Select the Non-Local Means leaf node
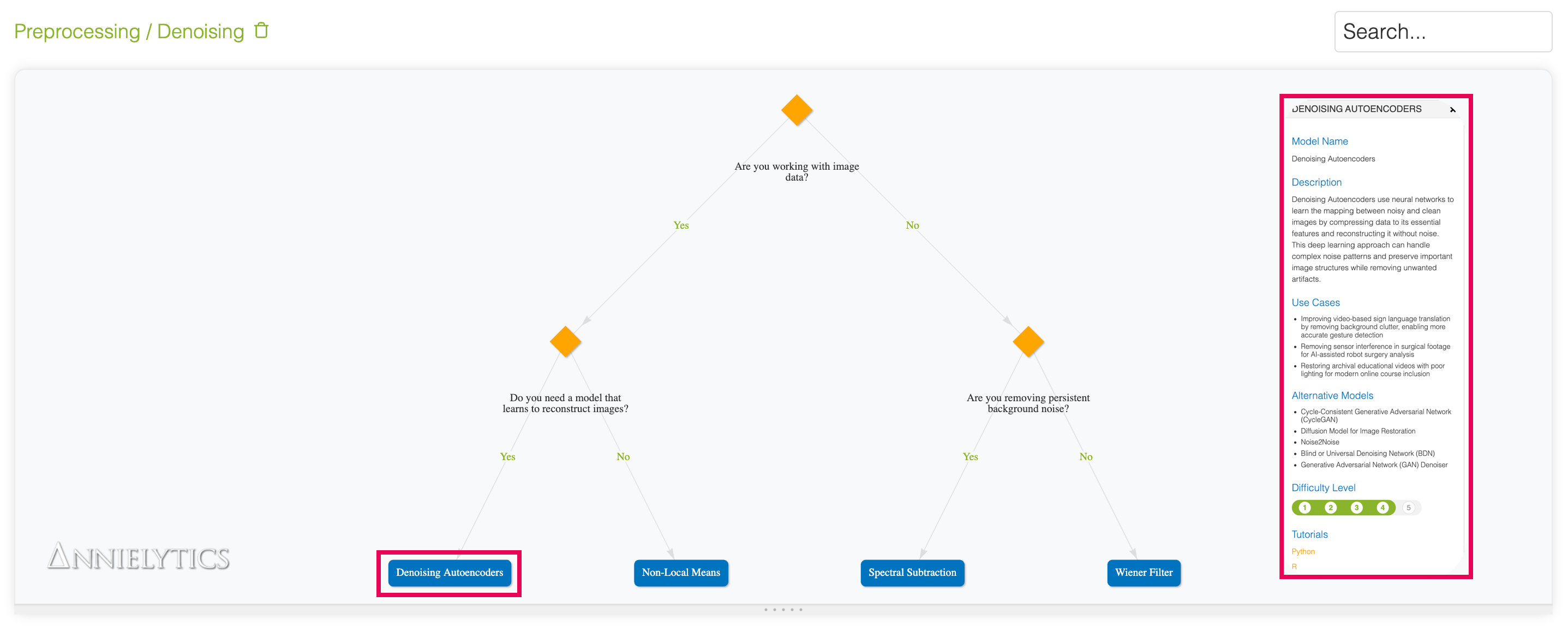 [680, 573]
